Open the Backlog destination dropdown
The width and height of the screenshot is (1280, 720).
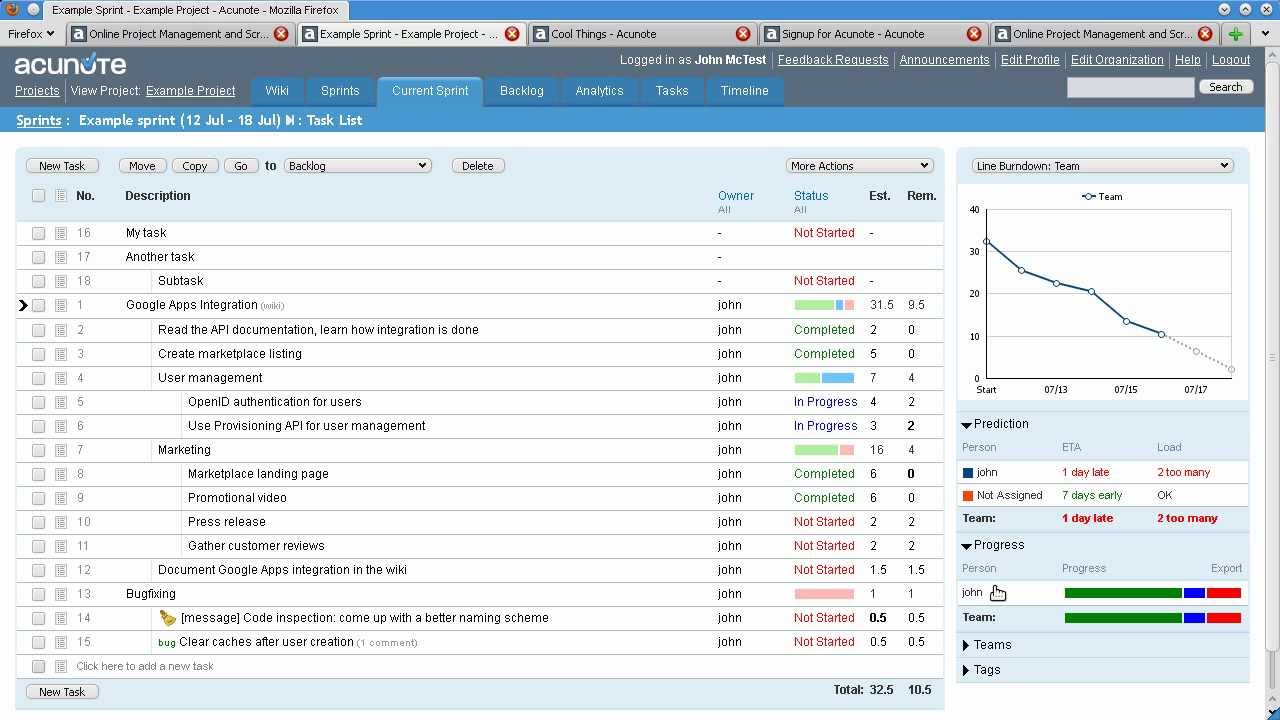[x=357, y=166]
